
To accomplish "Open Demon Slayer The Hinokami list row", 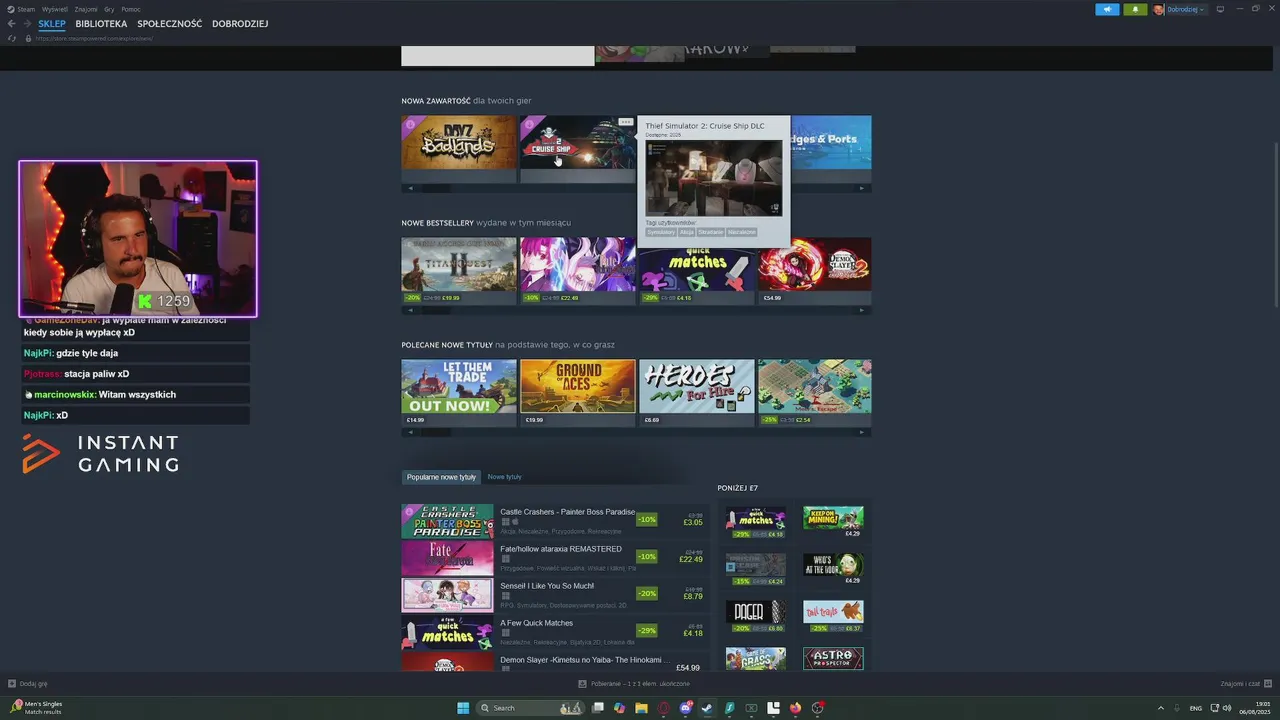I will click(555, 662).
